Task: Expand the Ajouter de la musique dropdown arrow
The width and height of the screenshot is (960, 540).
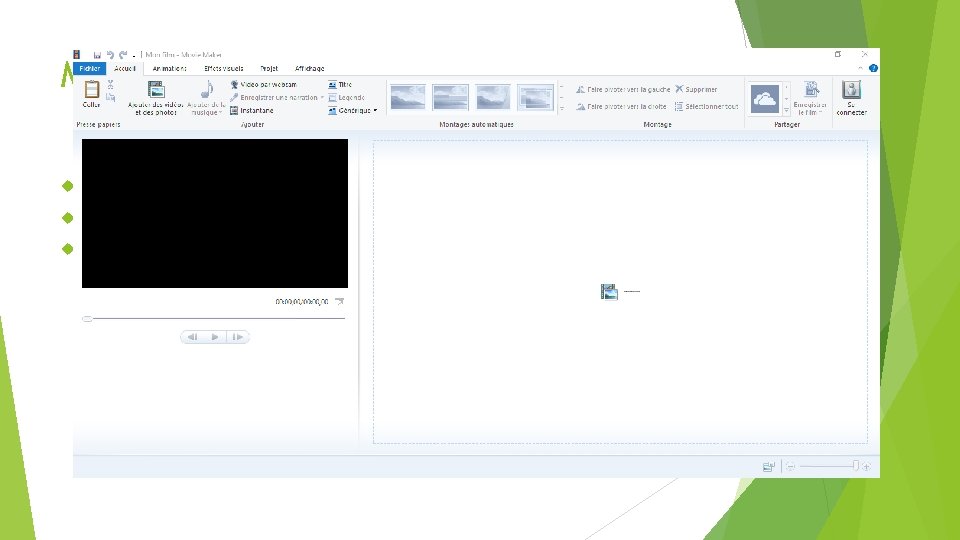Action: click(220, 113)
